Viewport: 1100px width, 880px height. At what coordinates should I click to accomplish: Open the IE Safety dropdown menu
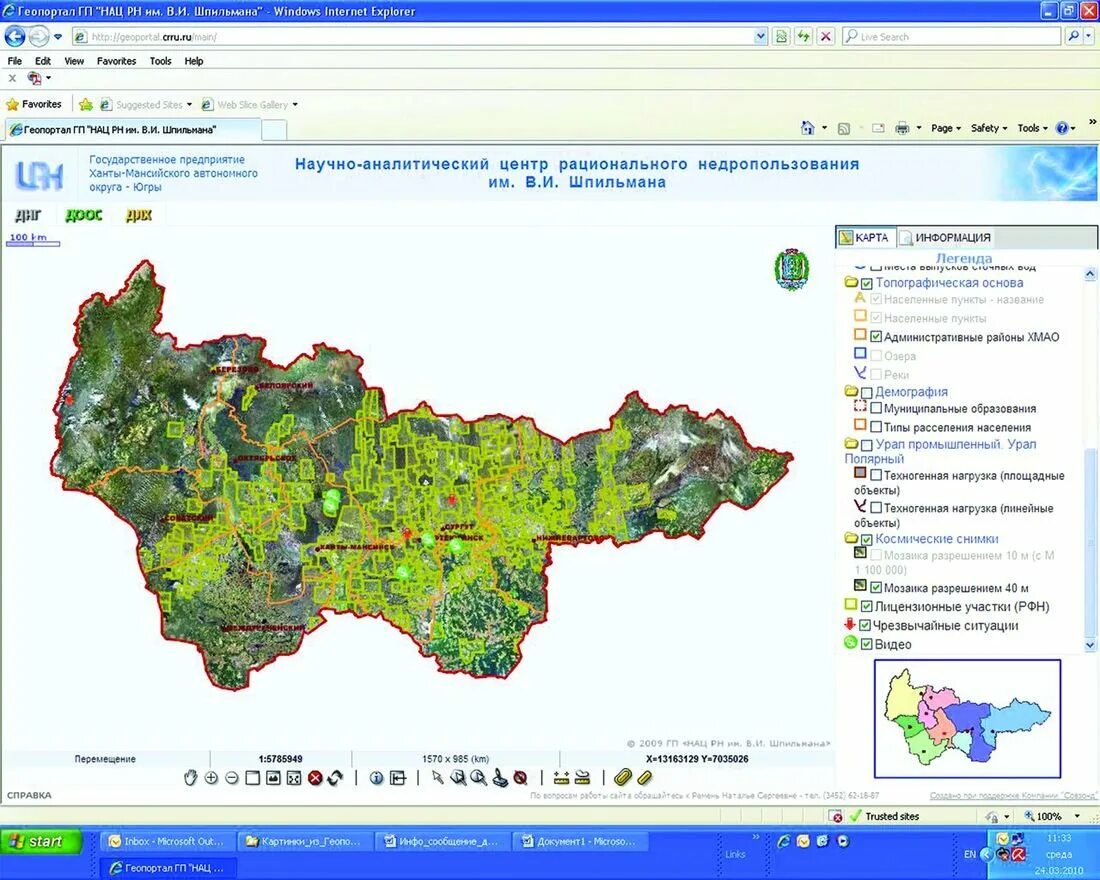pyautogui.click(x=989, y=128)
